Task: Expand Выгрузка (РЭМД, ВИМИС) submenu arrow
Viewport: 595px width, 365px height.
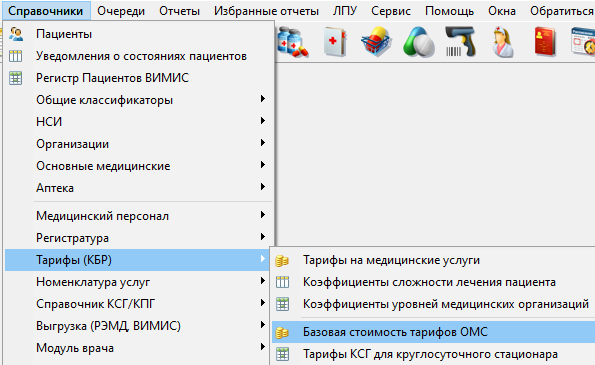Action: click(263, 325)
